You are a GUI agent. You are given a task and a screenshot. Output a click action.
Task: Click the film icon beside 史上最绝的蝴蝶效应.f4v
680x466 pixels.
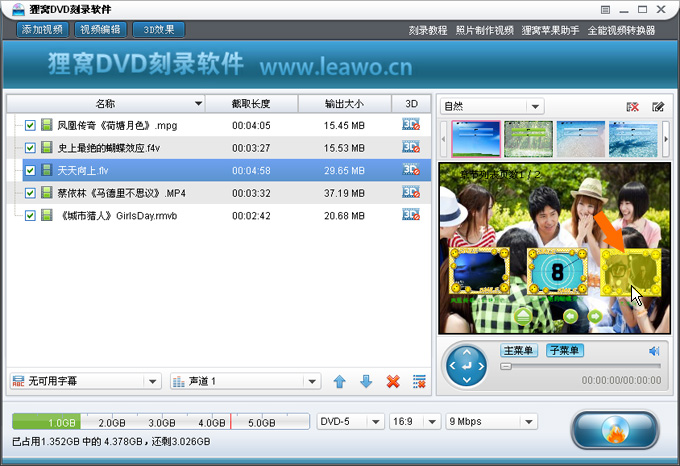[47, 148]
